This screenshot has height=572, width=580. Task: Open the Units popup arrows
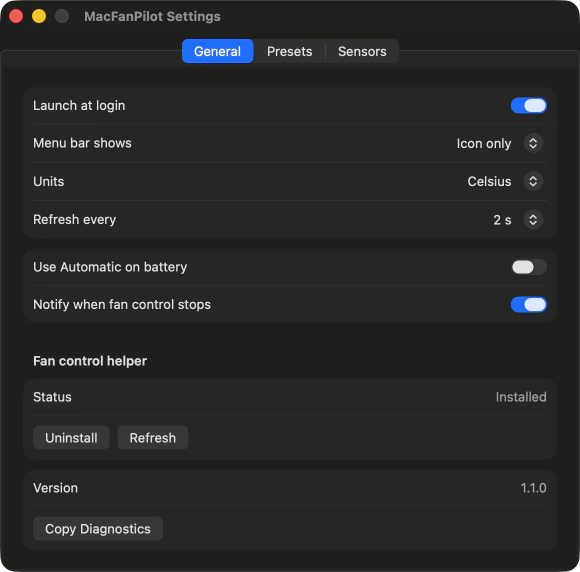(533, 181)
